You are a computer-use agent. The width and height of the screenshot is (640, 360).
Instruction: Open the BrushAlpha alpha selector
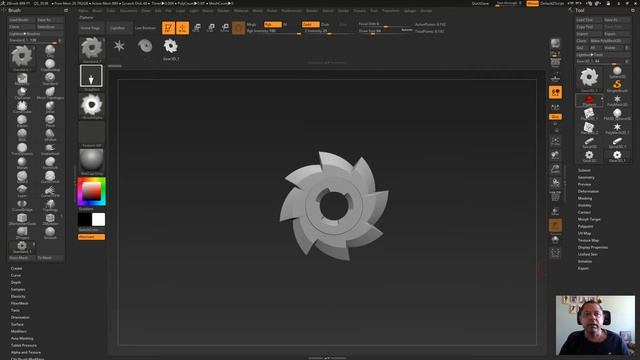tap(91, 106)
